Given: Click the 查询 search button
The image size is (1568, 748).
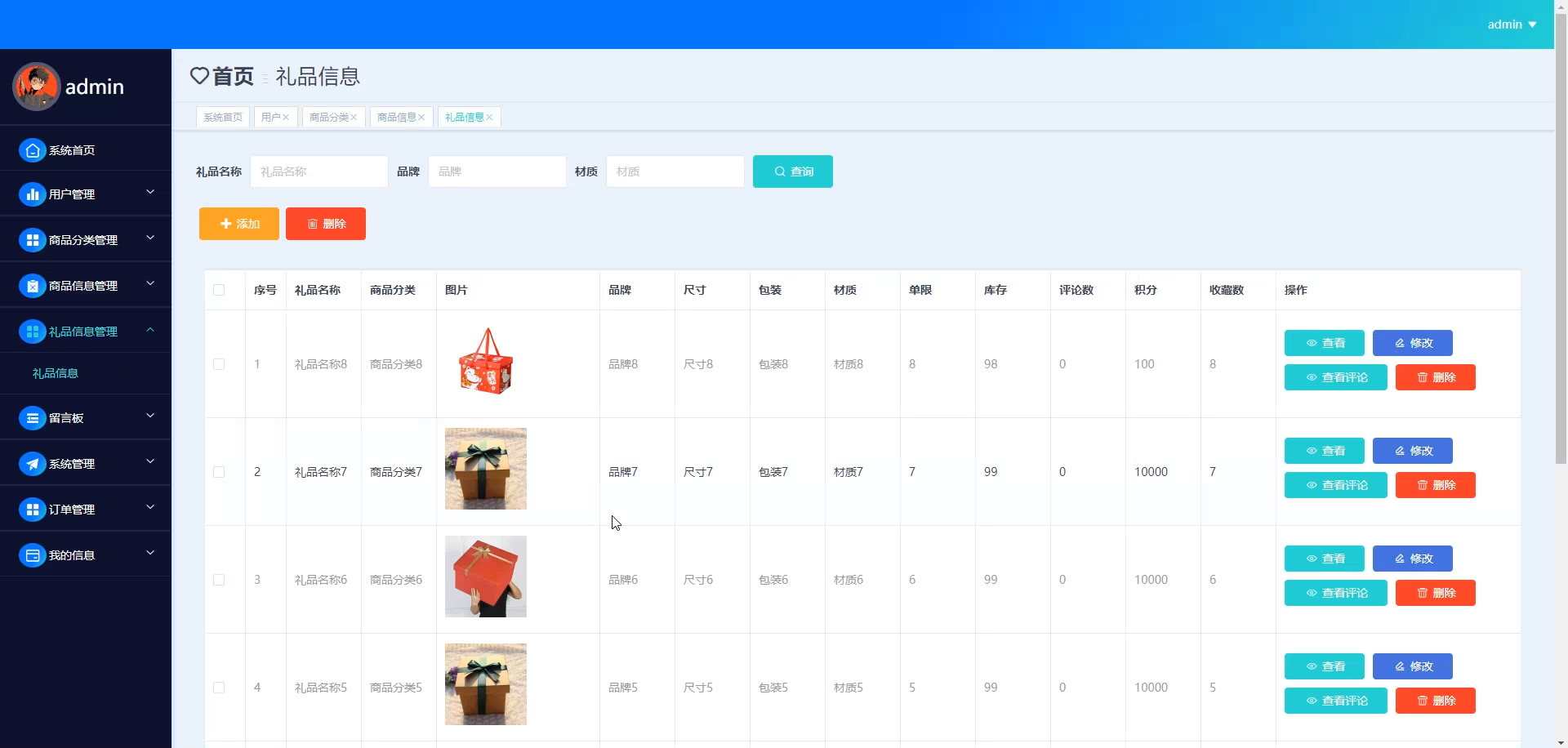Looking at the screenshot, I should 793,171.
